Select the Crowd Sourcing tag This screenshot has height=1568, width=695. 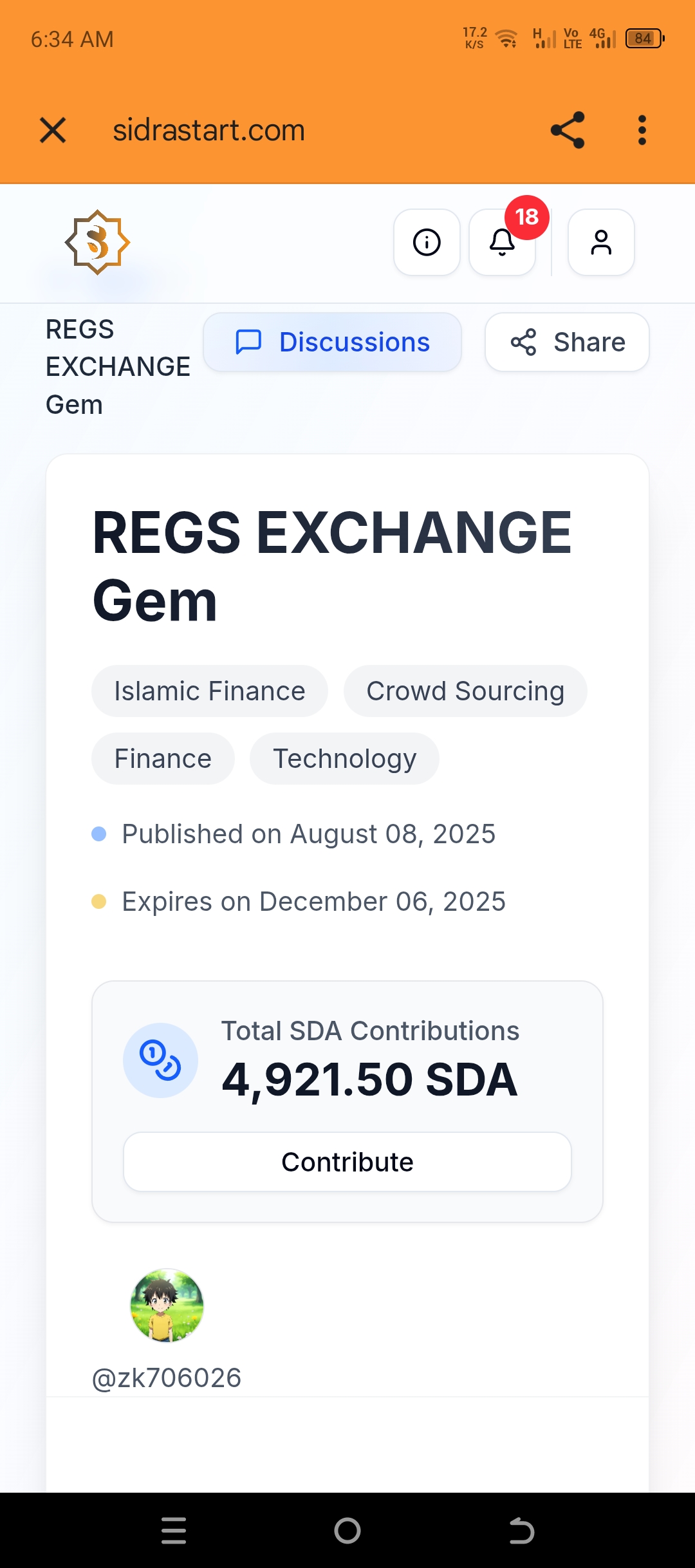coord(465,691)
